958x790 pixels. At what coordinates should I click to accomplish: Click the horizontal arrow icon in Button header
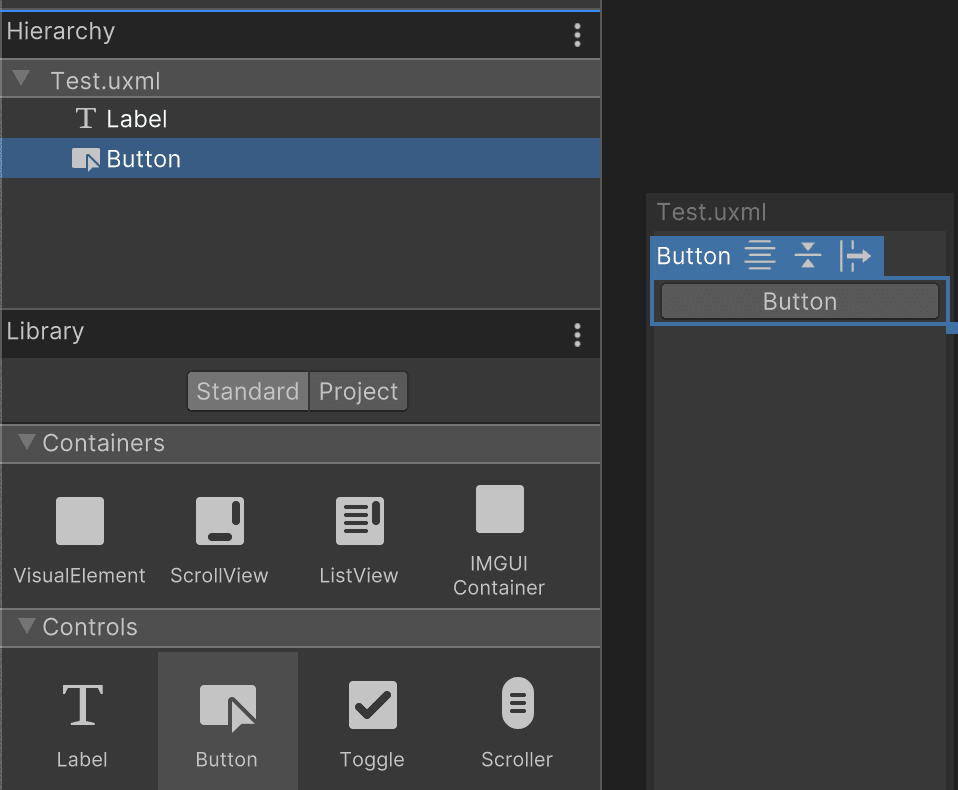click(855, 256)
